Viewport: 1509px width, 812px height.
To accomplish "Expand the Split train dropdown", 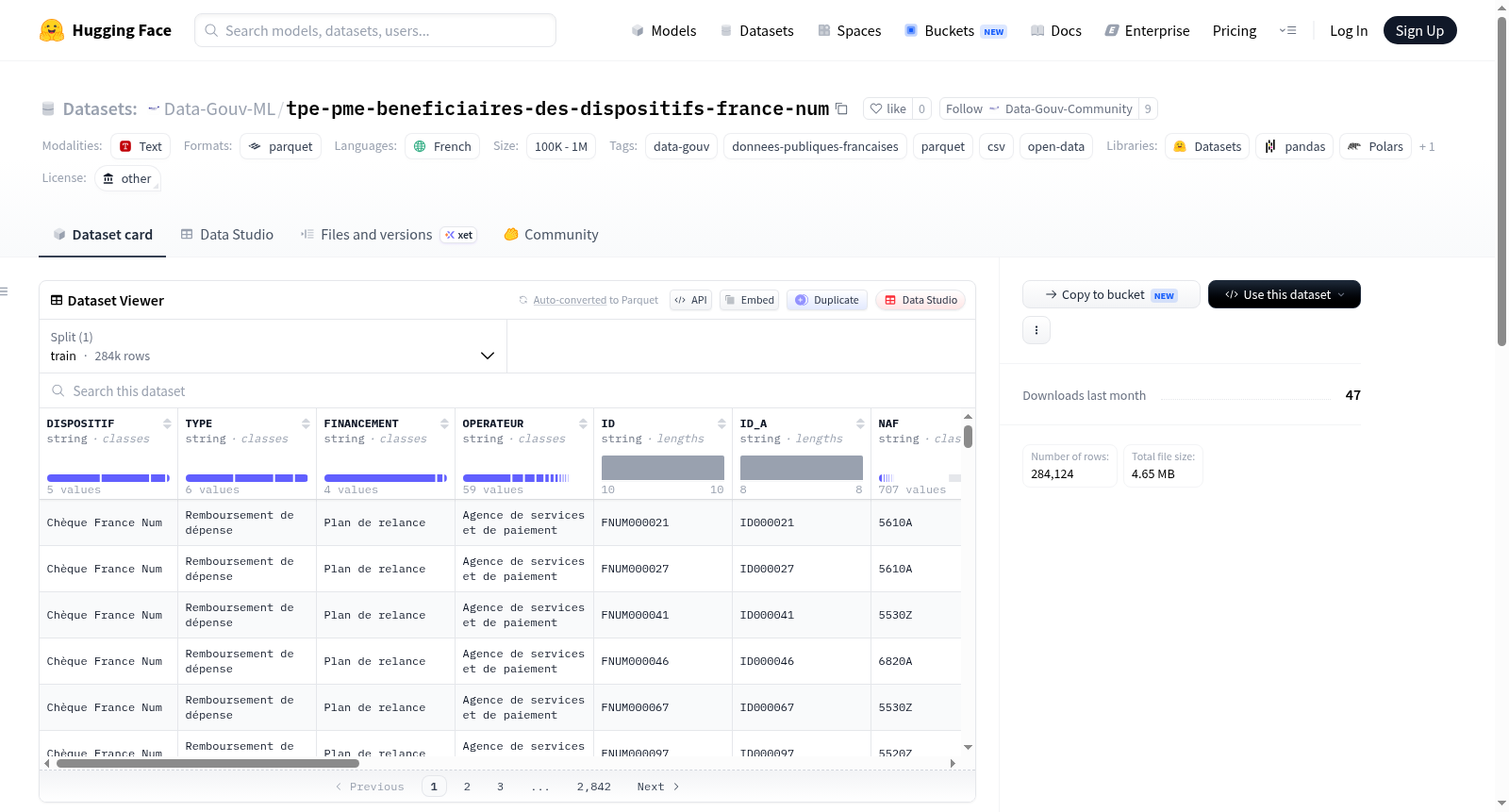I will [x=273, y=346].
